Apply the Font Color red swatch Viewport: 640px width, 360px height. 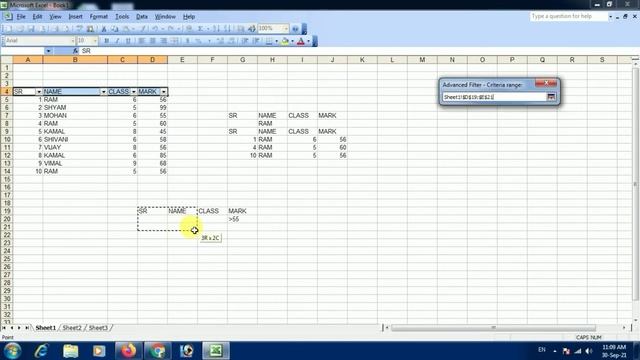(301, 41)
